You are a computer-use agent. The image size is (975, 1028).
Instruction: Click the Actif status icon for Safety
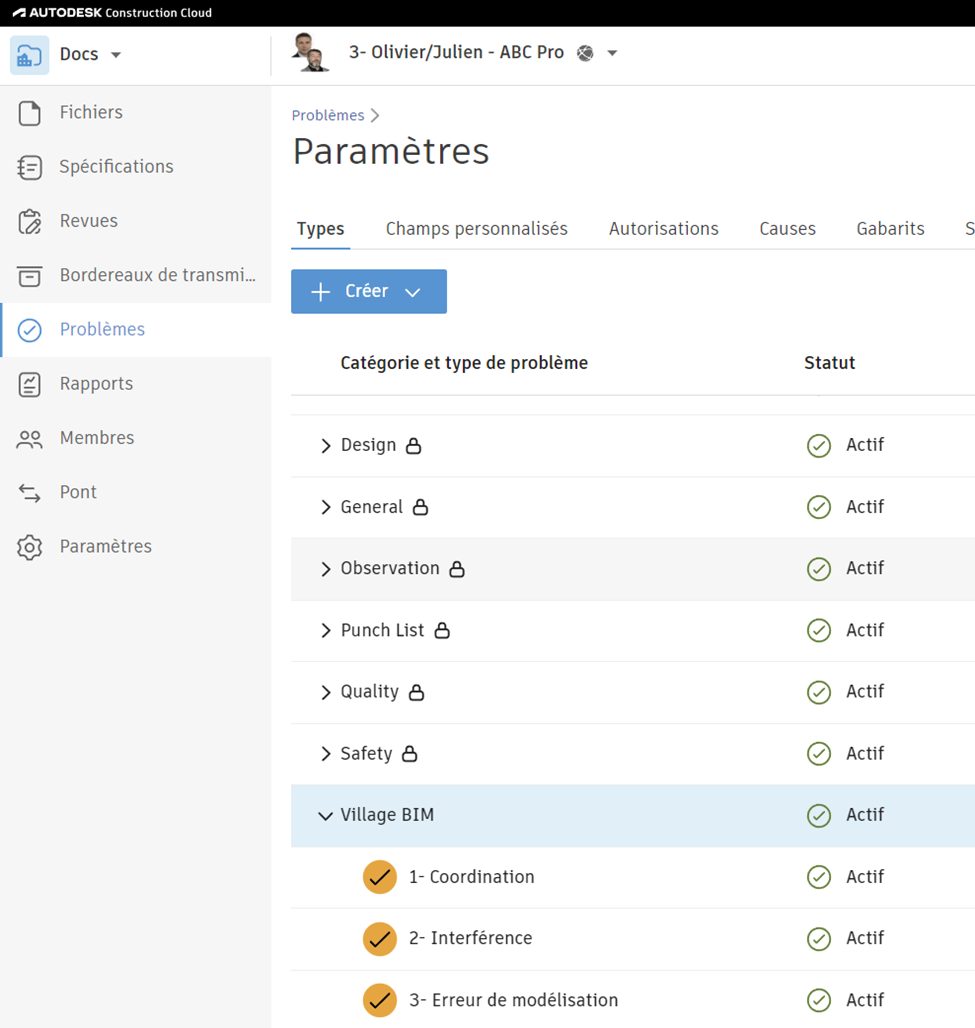click(819, 754)
